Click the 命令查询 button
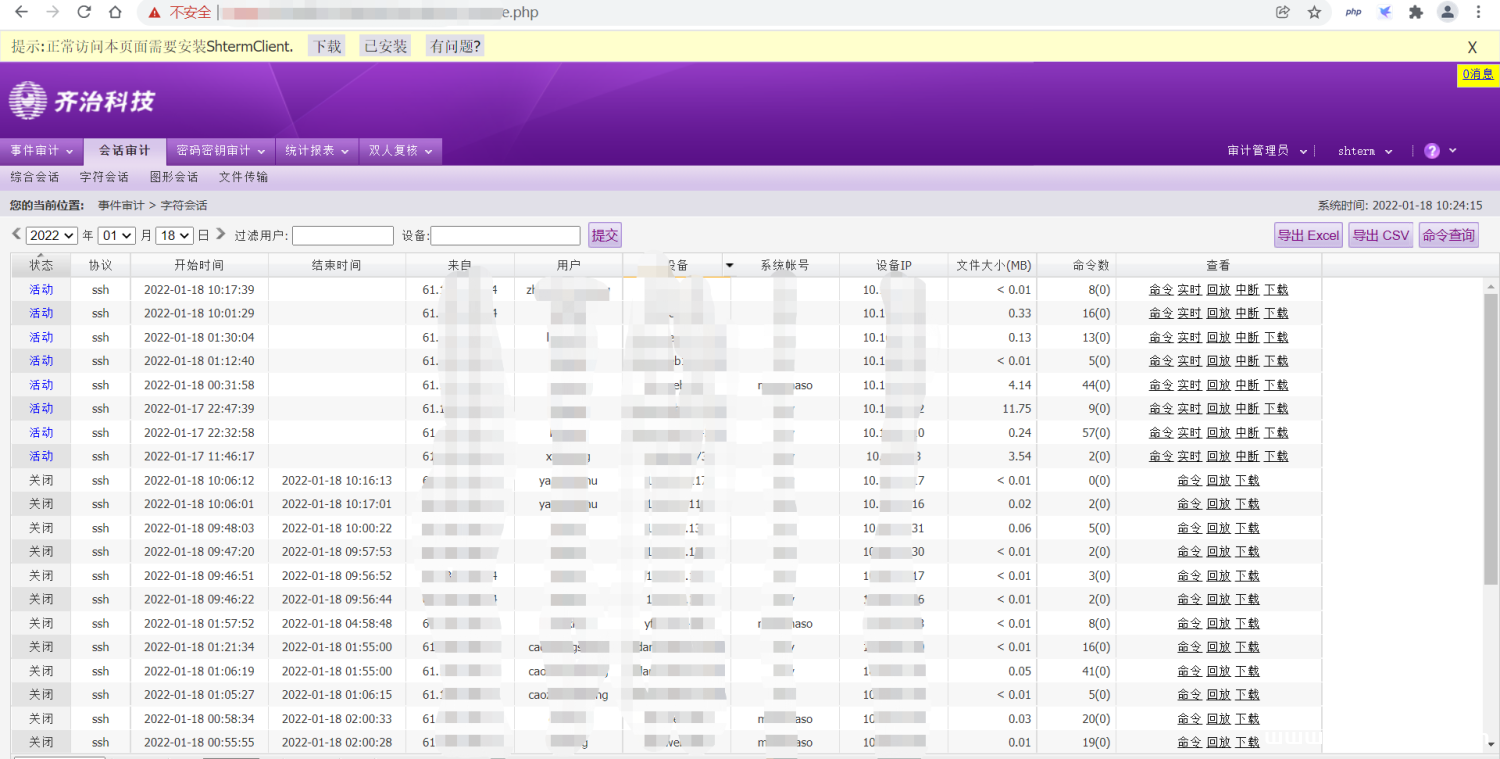This screenshot has width=1500, height=759. (x=1447, y=236)
